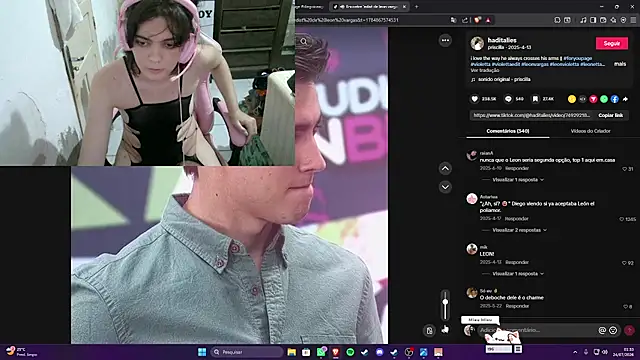Go to next video with down arrow
This screenshot has height=360, width=640.
[445, 187]
